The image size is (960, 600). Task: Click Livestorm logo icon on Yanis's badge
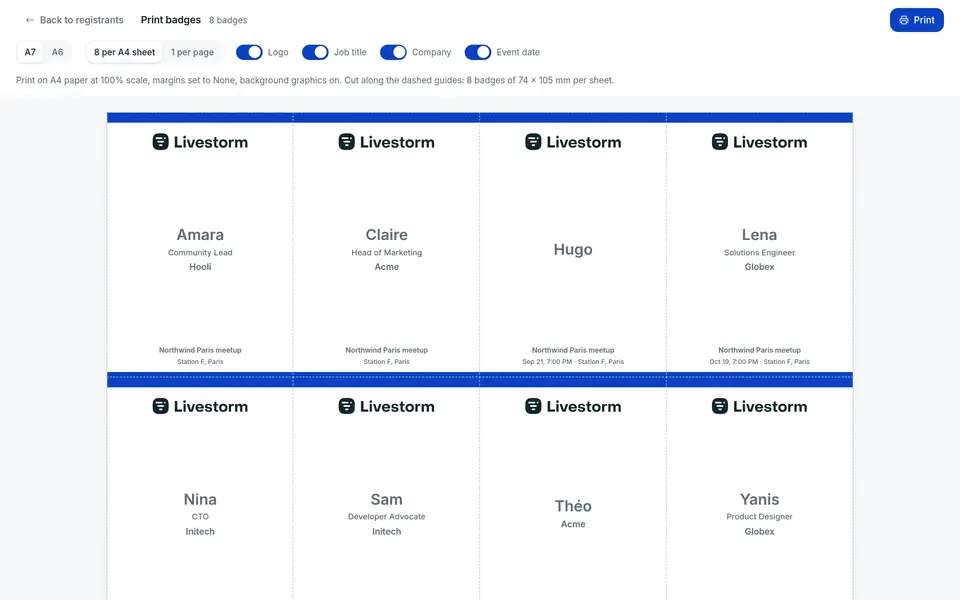point(720,406)
